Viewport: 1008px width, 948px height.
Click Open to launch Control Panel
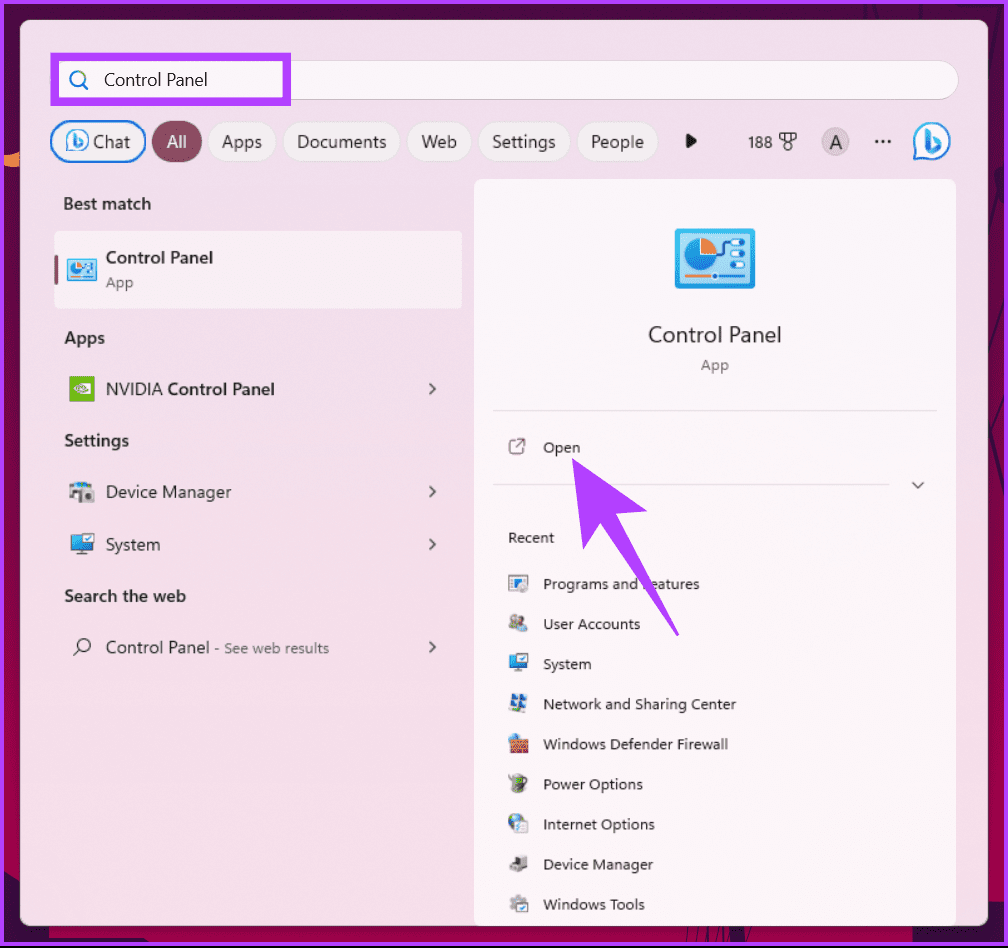[561, 447]
